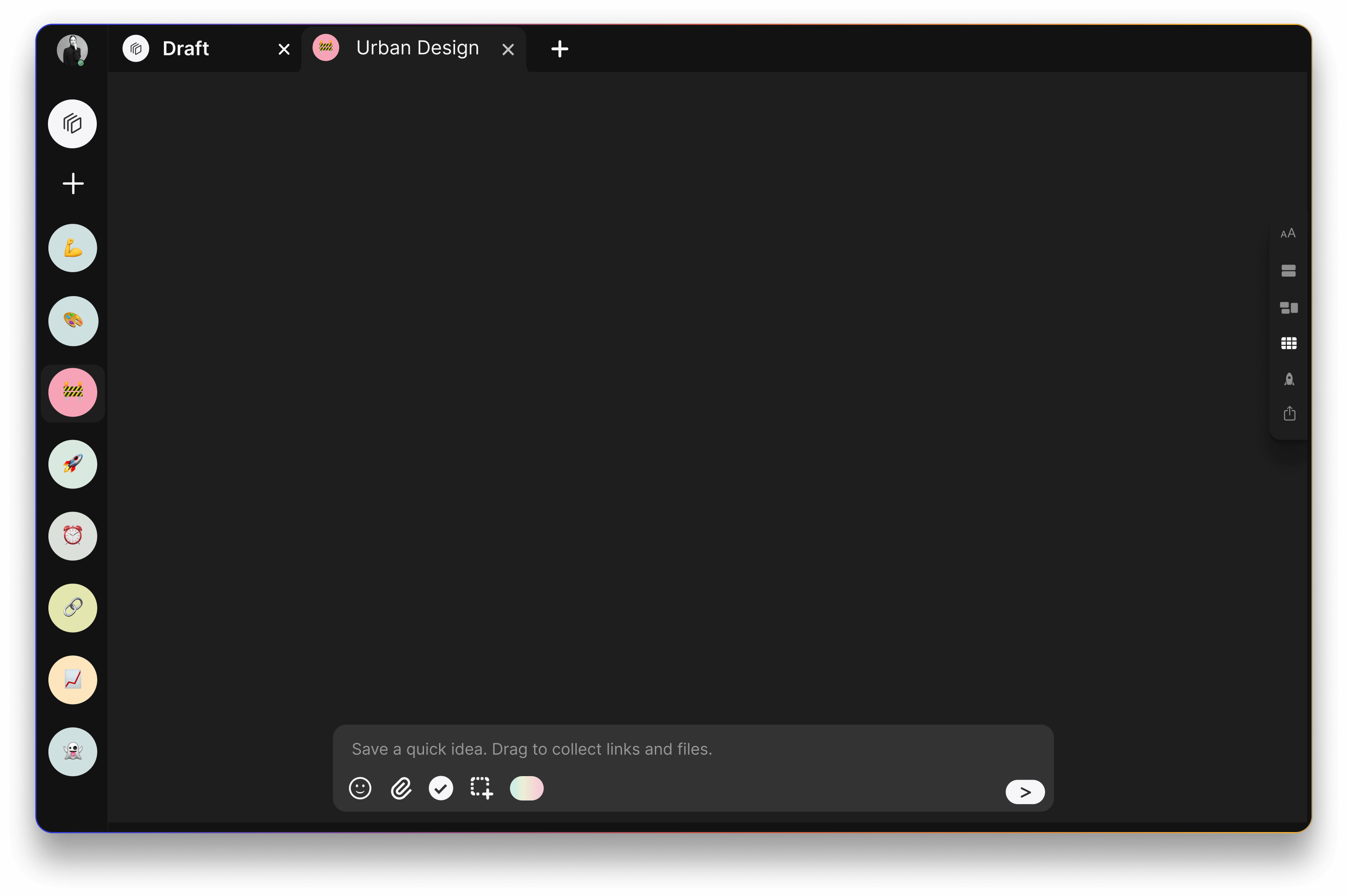
Task: Activate the grid view layout
Action: (x=1289, y=343)
